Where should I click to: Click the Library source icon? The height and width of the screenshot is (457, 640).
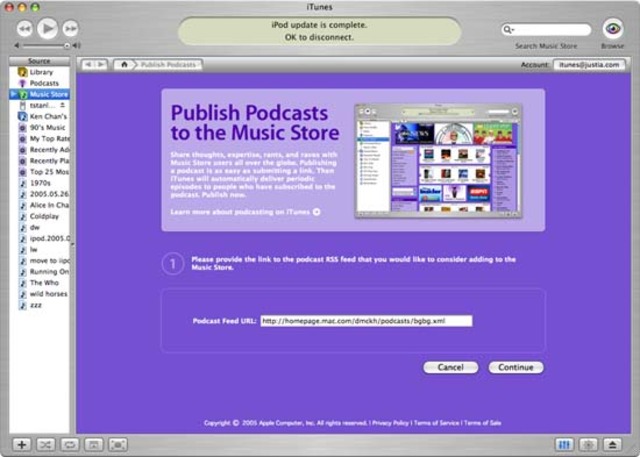(22, 72)
